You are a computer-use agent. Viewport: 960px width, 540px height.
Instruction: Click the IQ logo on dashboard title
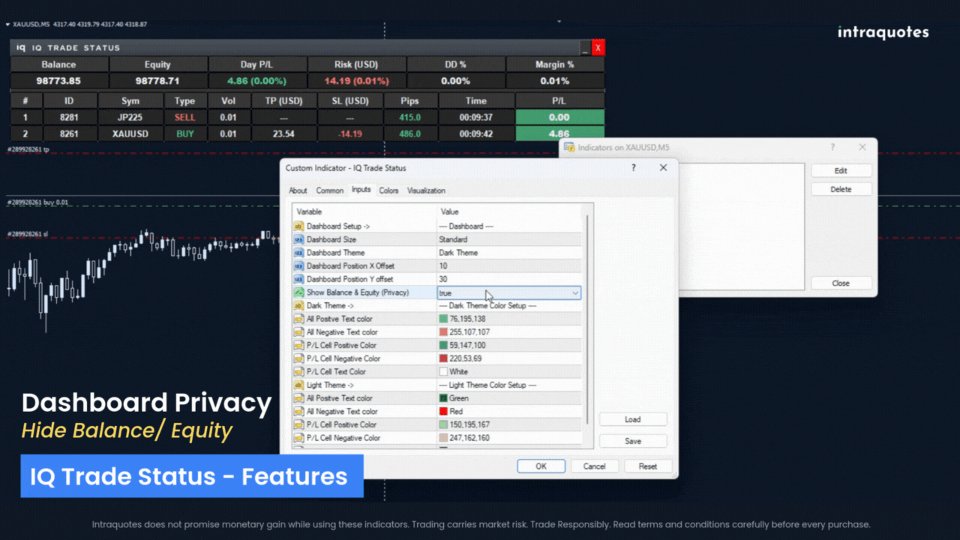point(21,48)
